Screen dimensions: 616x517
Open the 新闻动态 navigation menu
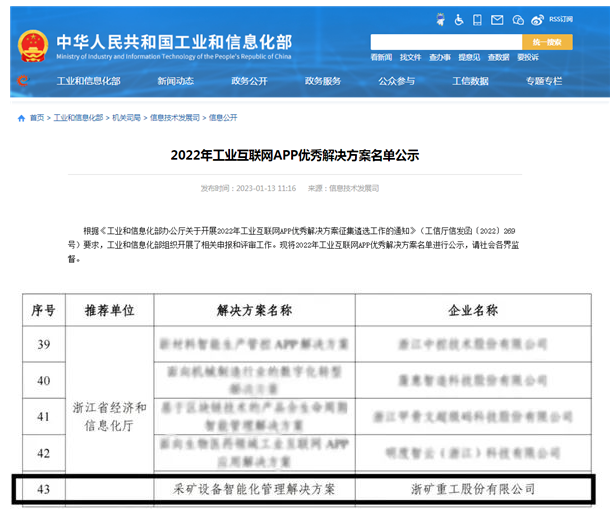click(x=175, y=81)
